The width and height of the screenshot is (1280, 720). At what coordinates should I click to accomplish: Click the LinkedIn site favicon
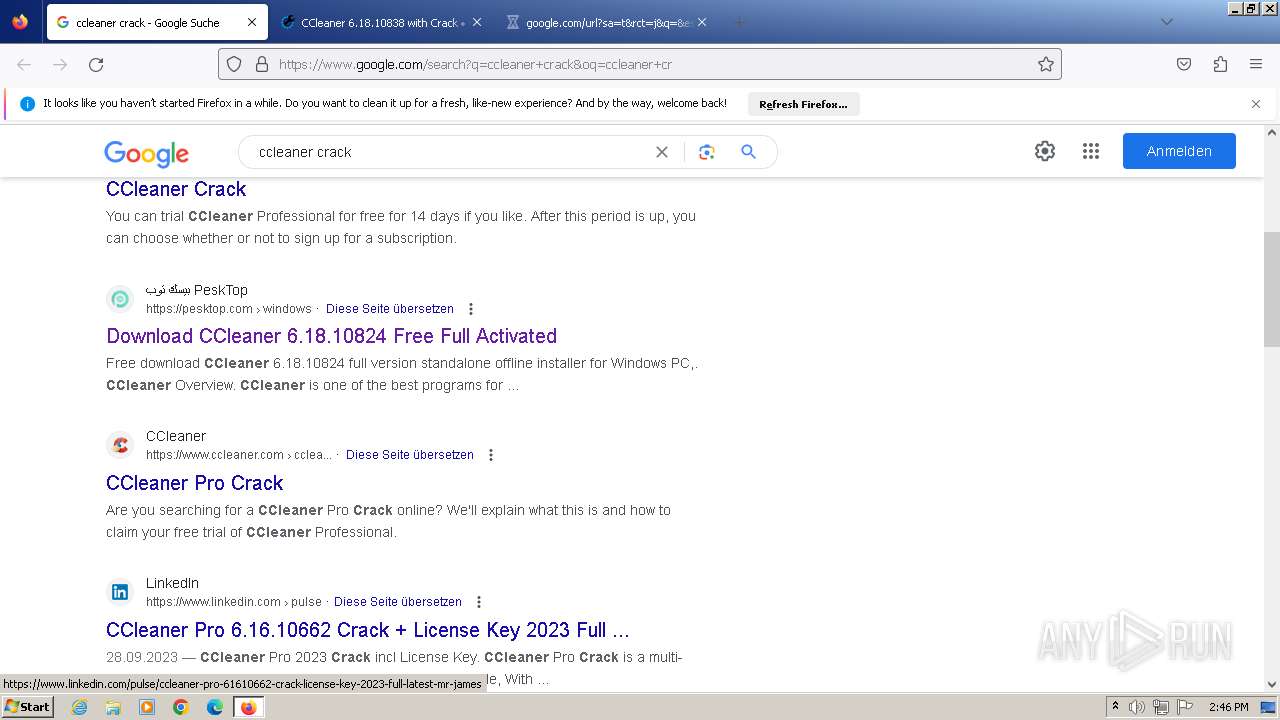(120, 592)
